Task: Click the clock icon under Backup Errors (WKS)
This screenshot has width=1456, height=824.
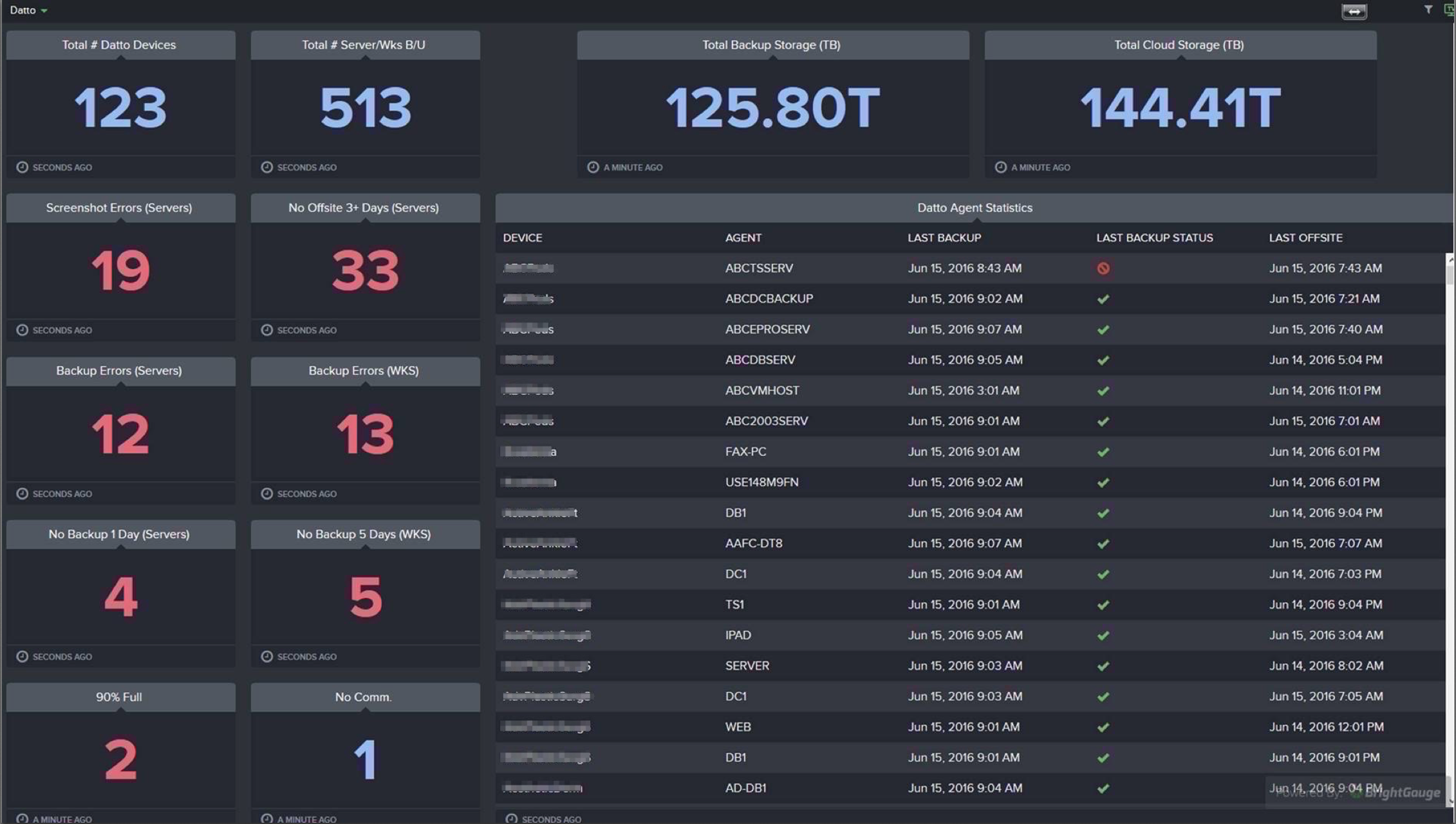Action: pos(266,494)
